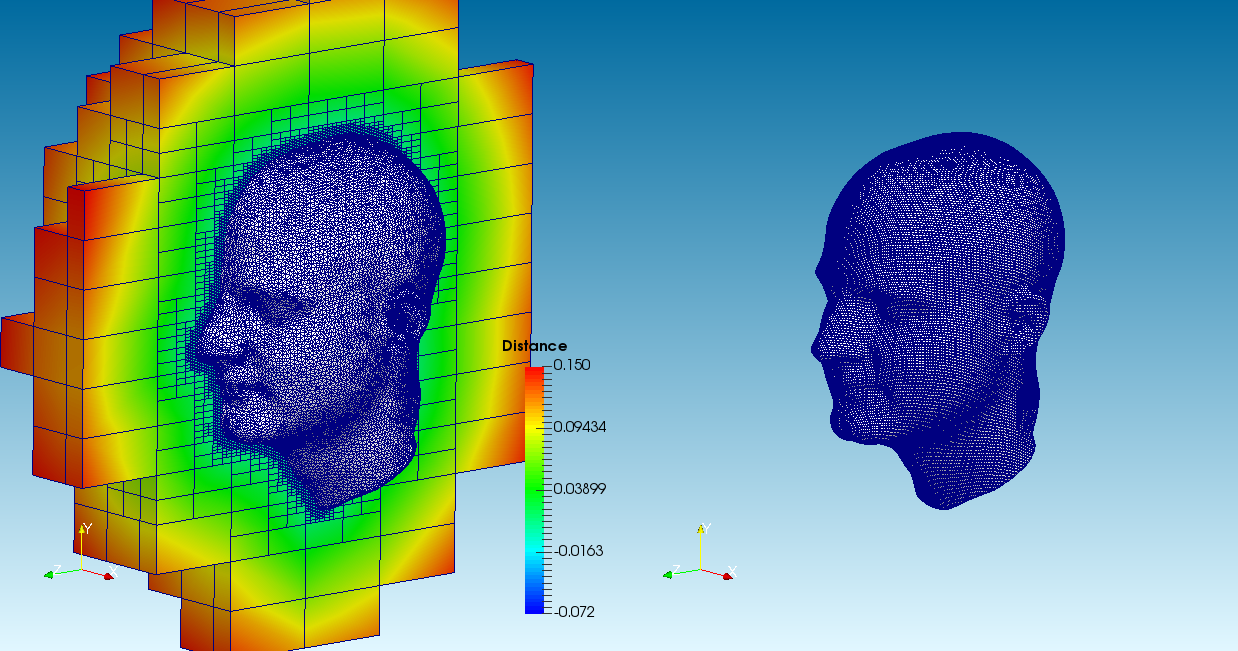Click the Z label of right orientation axes

point(676,570)
